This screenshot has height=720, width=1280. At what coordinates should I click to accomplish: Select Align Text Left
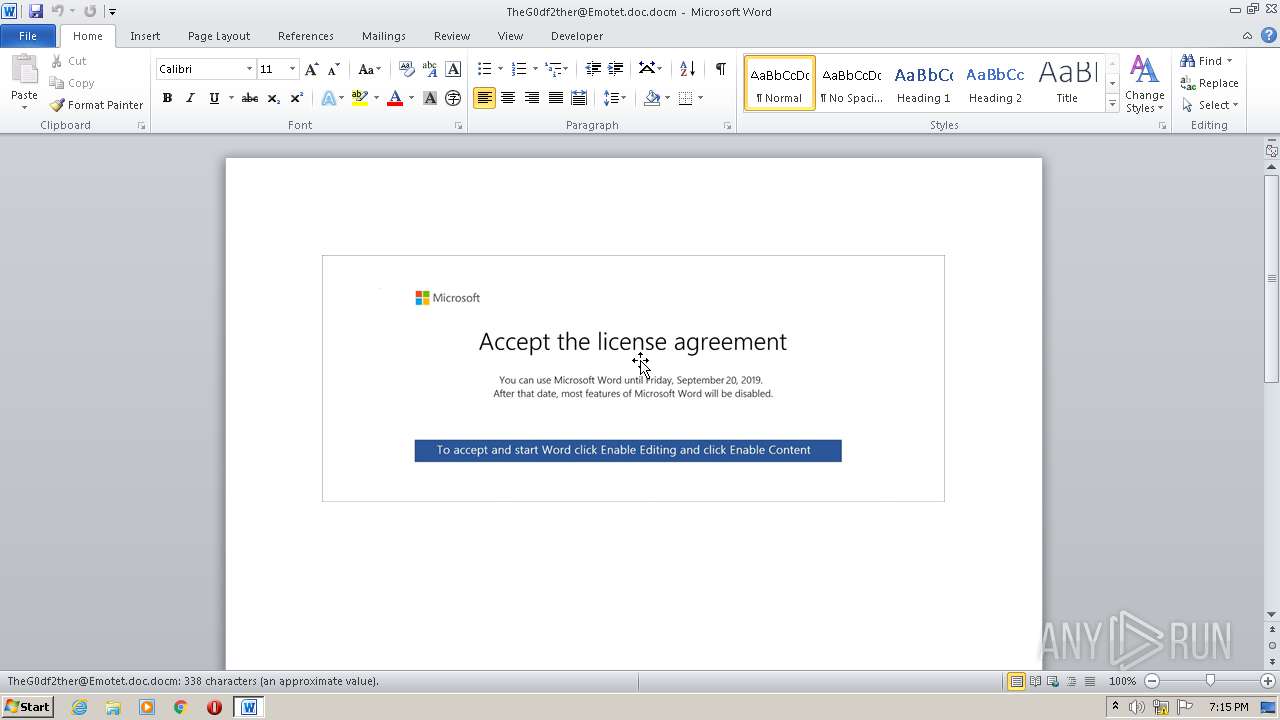click(x=484, y=98)
